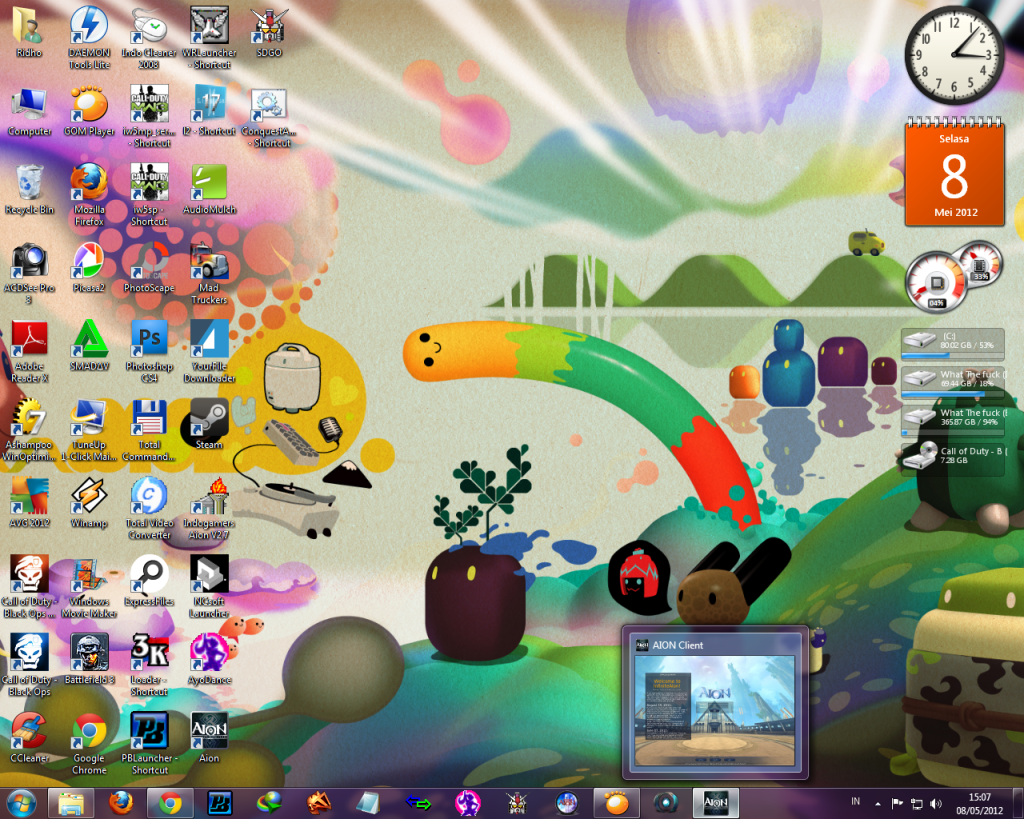Select the Total Commander desktop icon
1024x819 pixels.
(x=149, y=430)
